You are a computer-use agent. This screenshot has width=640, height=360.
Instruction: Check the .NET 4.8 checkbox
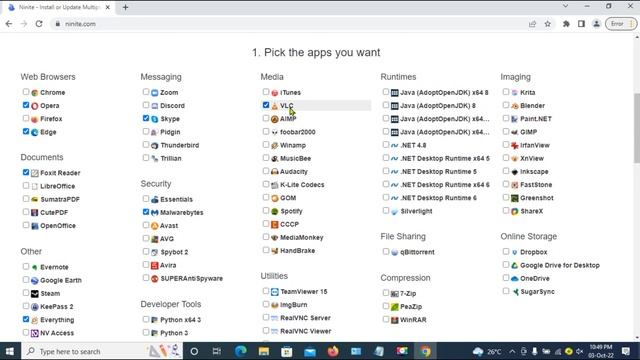[x=386, y=144]
